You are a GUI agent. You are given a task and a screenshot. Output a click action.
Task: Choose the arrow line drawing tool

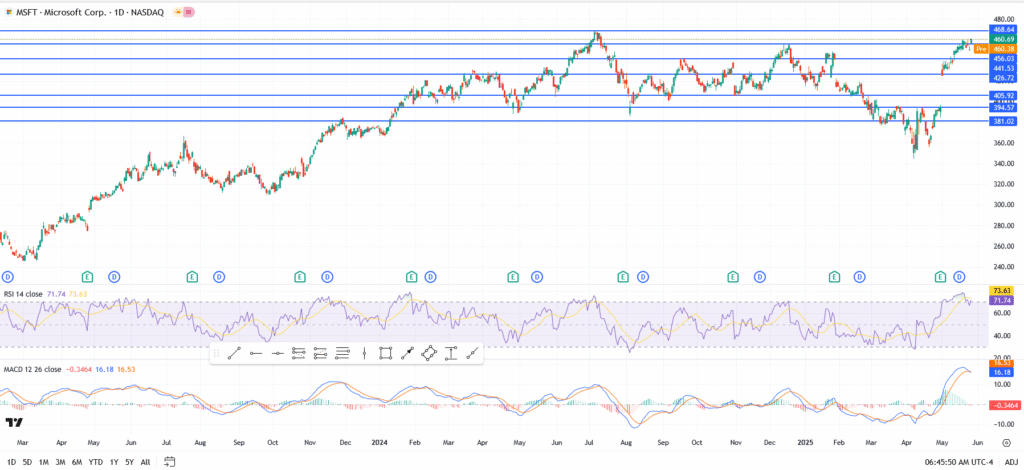coord(407,353)
